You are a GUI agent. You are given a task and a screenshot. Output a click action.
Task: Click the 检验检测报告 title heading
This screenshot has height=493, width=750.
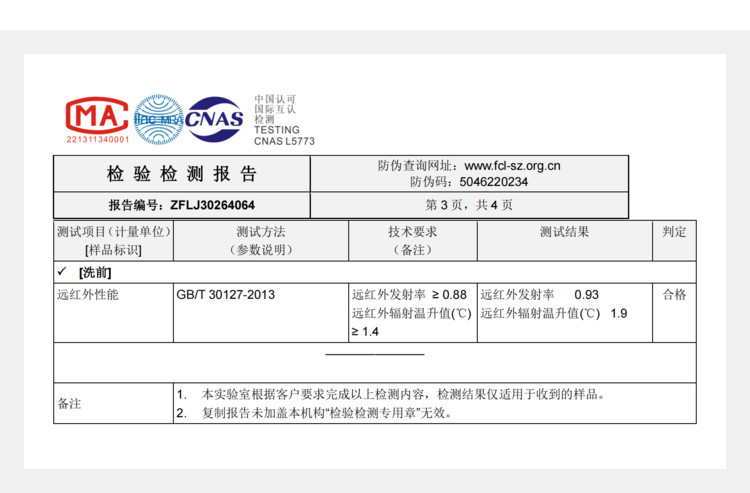click(182, 174)
